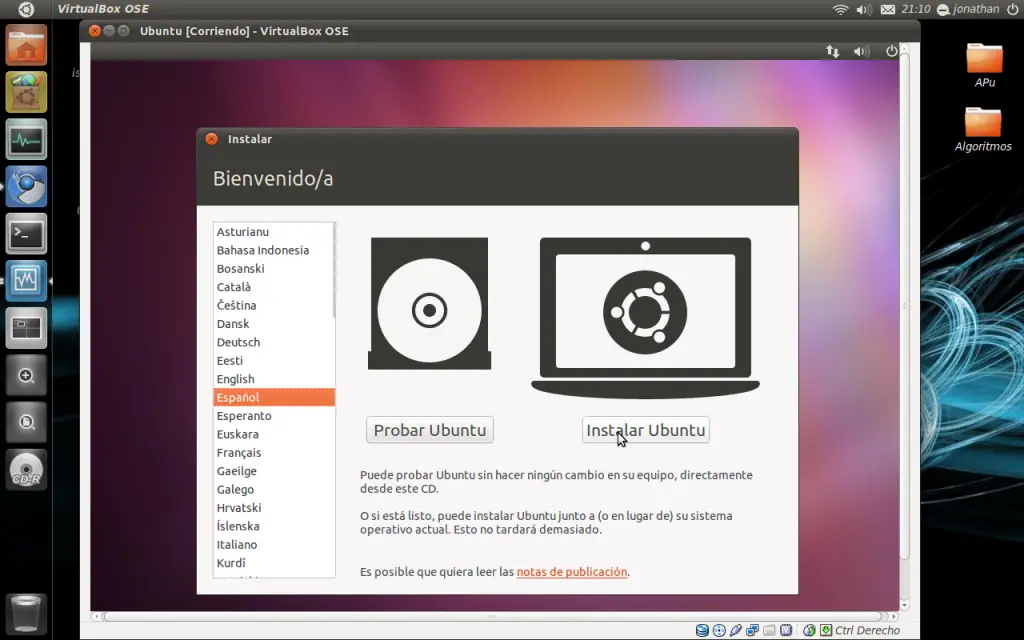The height and width of the screenshot is (640, 1024).
Task: Open the host session power icon
Action: point(1012,9)
